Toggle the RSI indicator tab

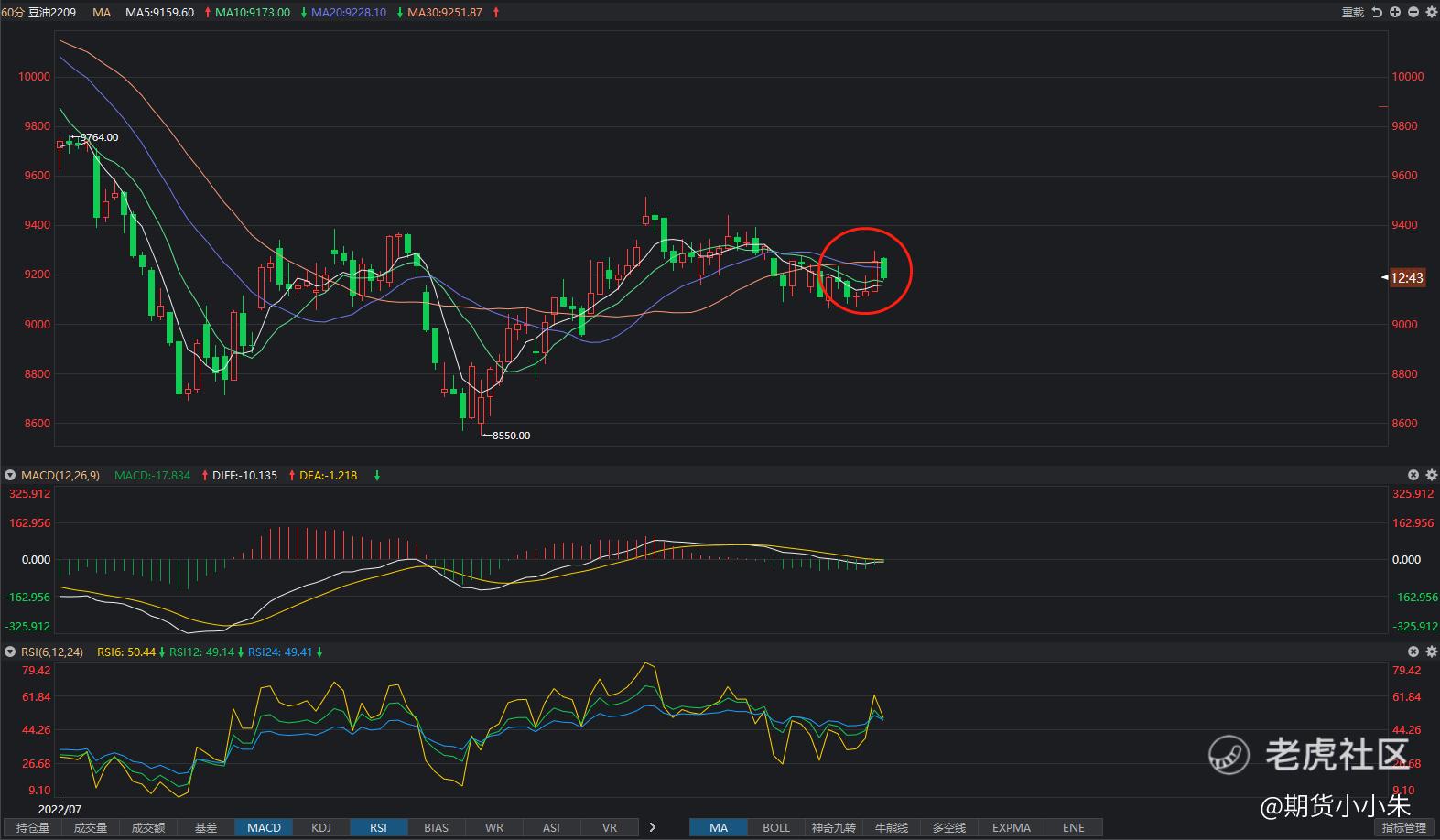click(379, 827)
